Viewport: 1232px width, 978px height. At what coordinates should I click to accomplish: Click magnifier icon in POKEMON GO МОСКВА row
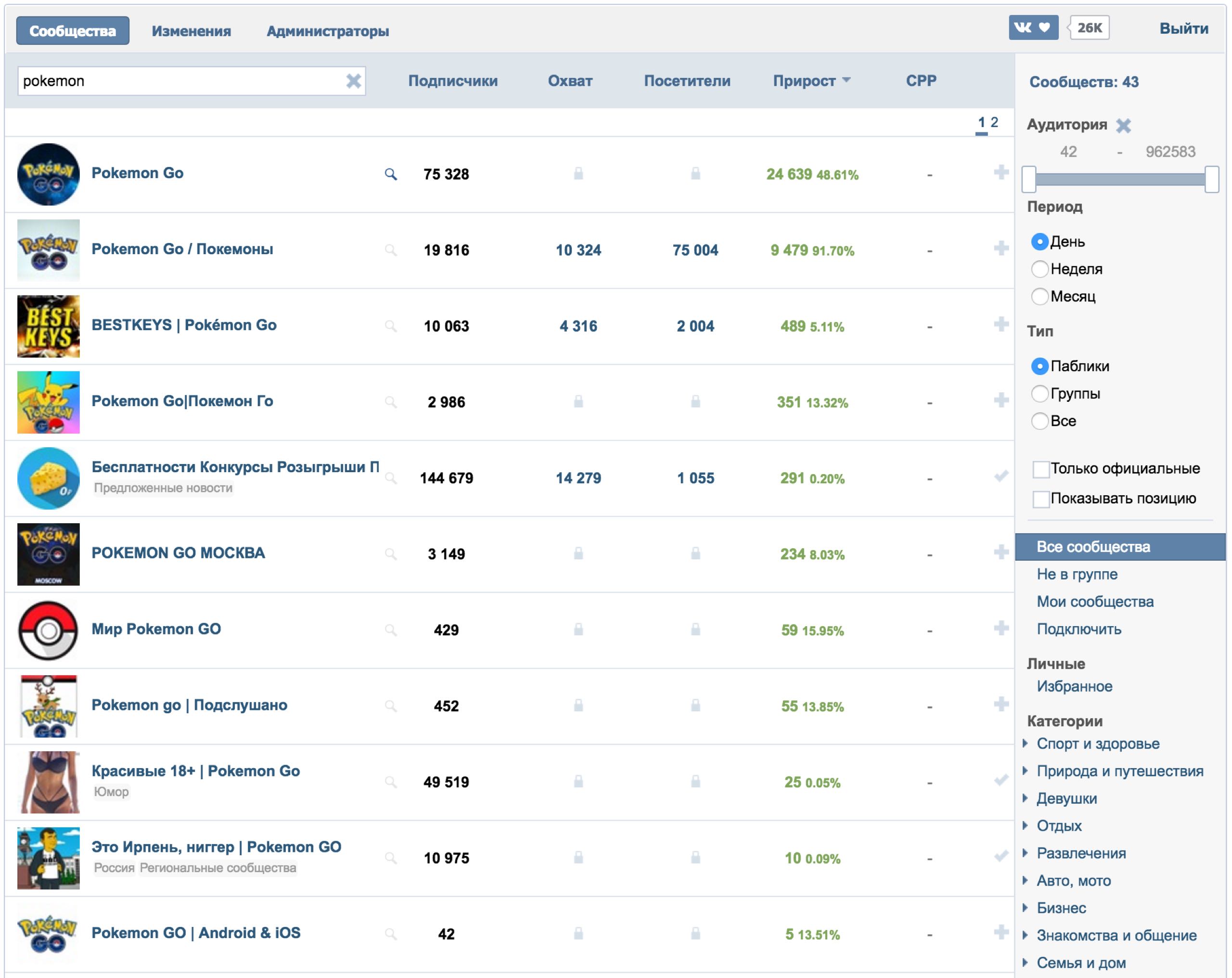coord(390,553)
